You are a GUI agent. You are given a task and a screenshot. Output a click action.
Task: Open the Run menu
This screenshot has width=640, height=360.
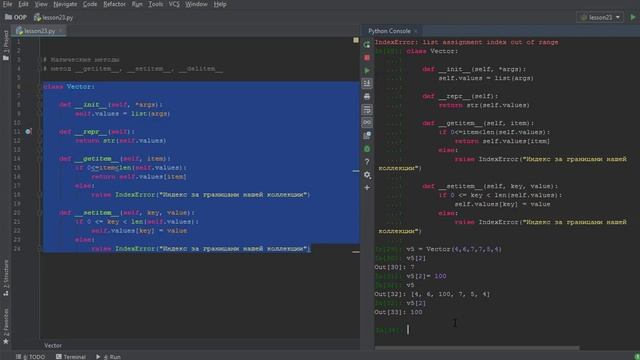pyautogui.click(x=137, y=4)
